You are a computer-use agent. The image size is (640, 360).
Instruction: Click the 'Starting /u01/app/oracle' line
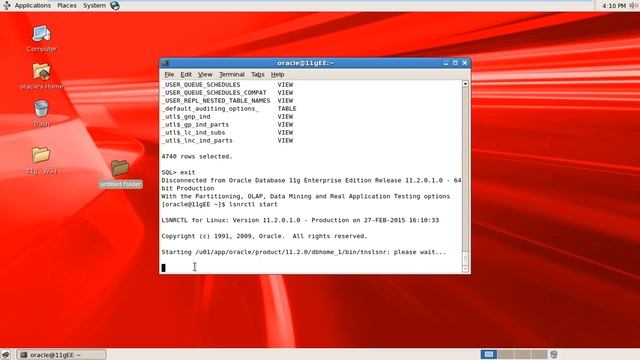pos(304,252)
